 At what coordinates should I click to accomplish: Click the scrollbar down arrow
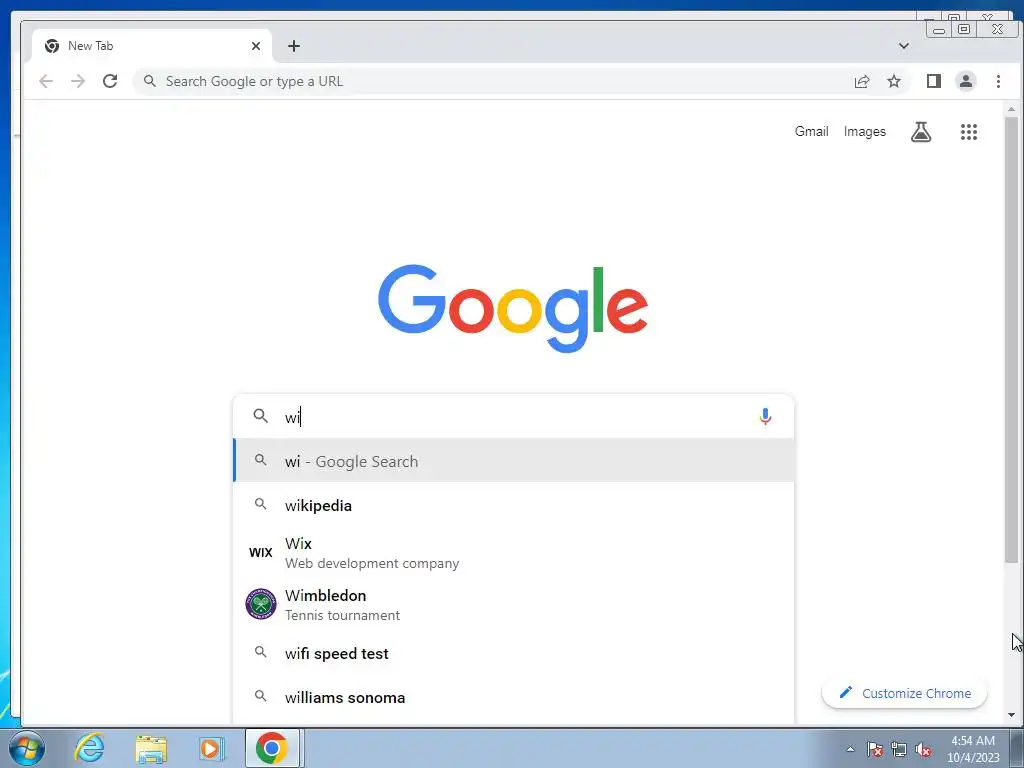tap(1011, 715)
